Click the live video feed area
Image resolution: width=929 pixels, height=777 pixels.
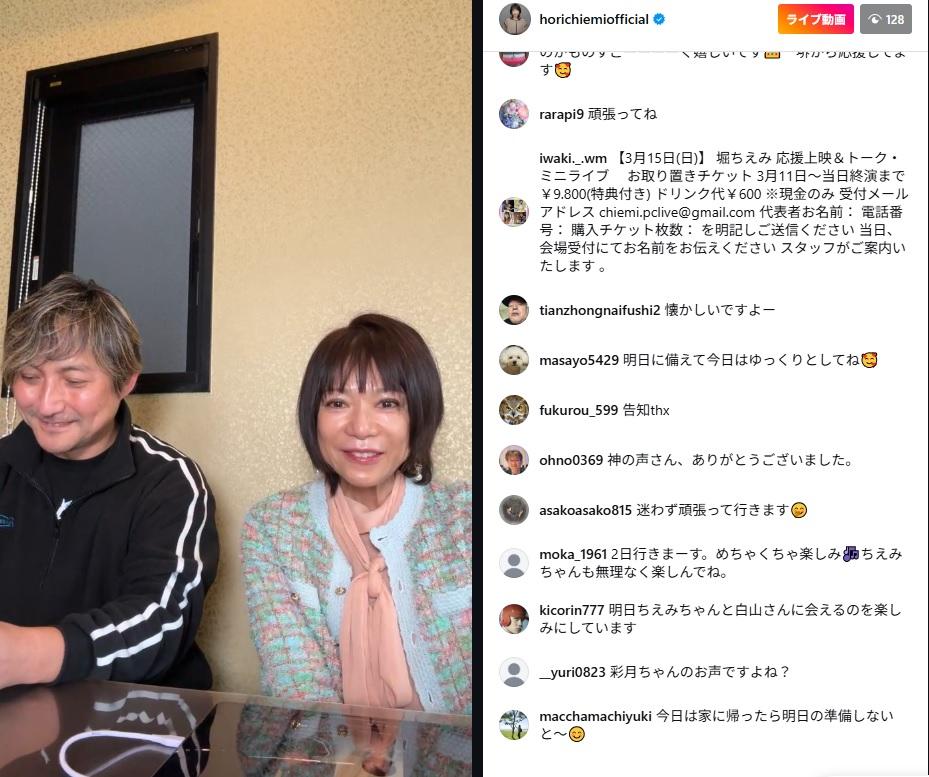(x=236, y=388)
